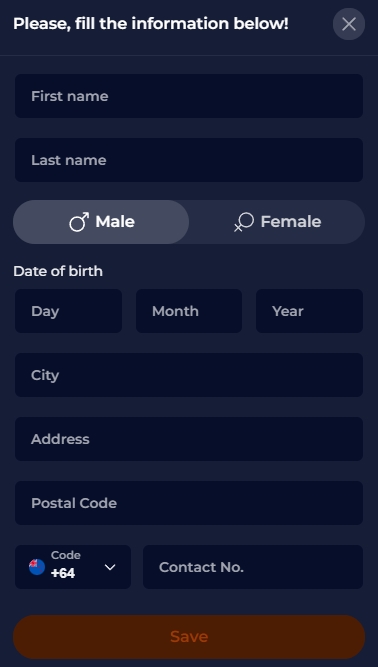The height and width of the screenshot is (667, 378).
Task: Open the Day of birth field
Action: [68, 311]
